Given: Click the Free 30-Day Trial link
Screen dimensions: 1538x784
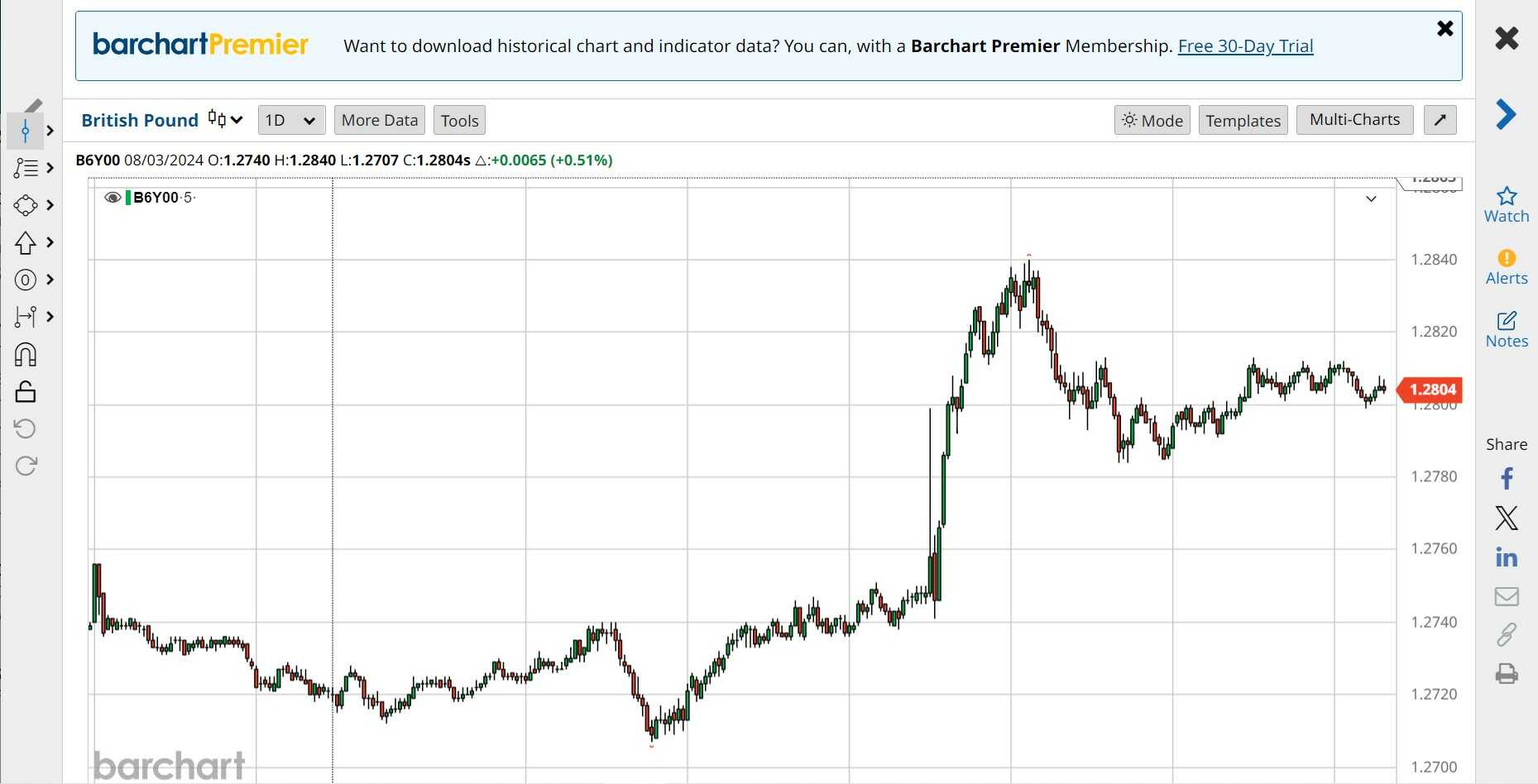Looking at the screenshot, I should tap(1245, 46).
